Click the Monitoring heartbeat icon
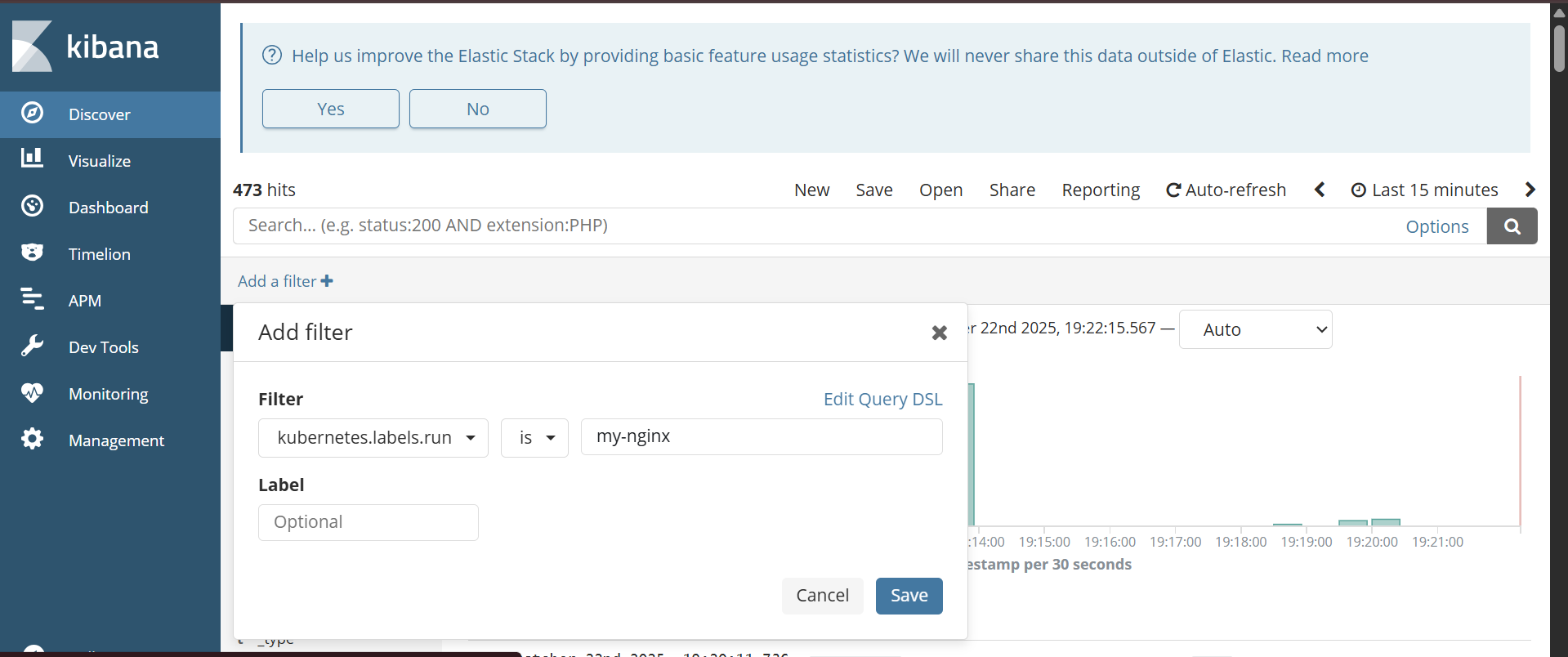Image resolution: width=1568 pixels, height=657 pixels. click(32, 393)
